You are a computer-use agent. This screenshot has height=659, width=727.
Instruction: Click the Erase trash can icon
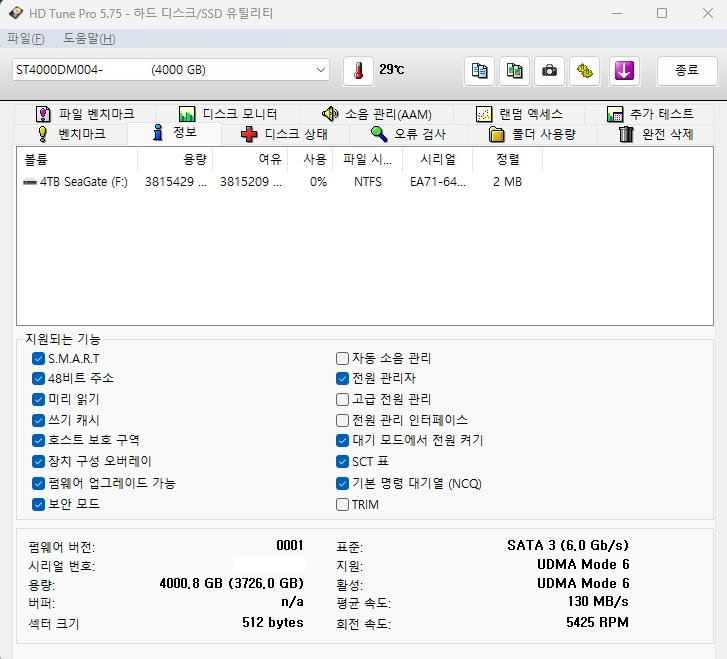[626, 134]
